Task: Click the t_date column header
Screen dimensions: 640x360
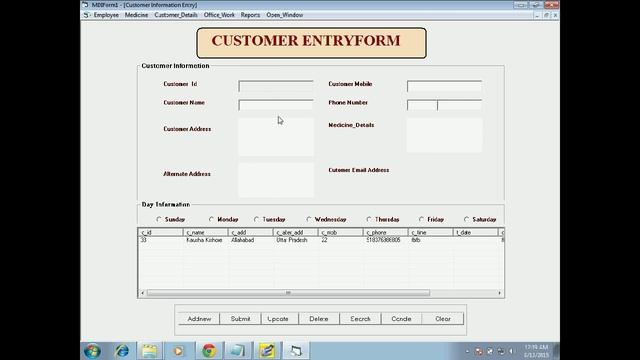Action: tap(476, 232)
